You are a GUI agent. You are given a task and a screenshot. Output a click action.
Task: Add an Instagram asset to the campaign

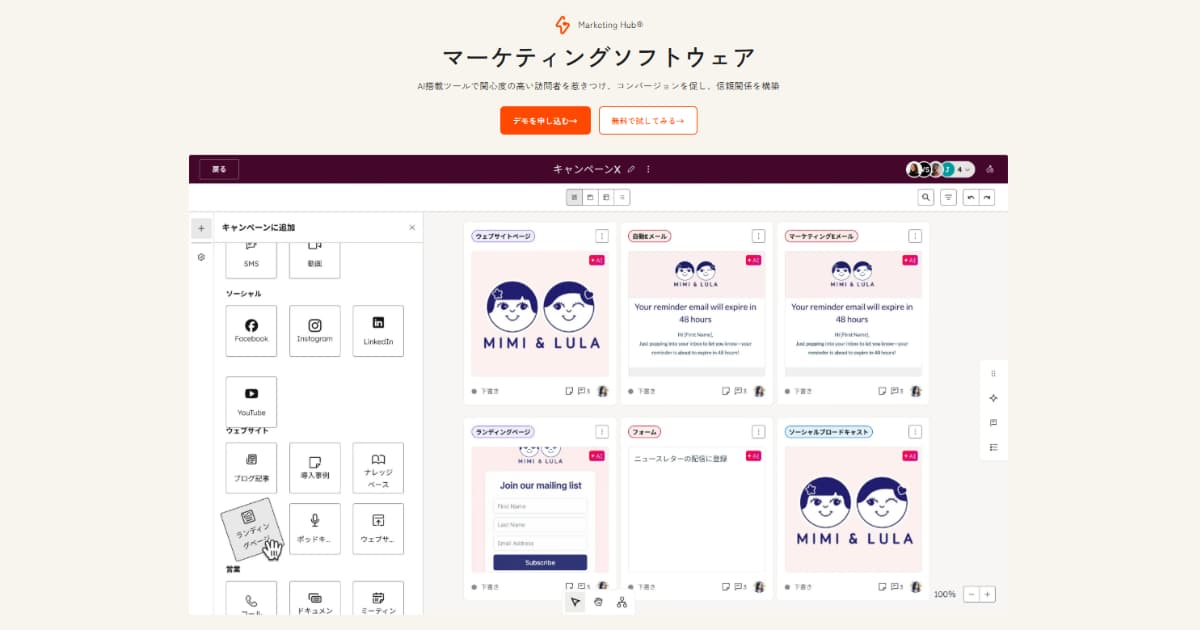315,331
